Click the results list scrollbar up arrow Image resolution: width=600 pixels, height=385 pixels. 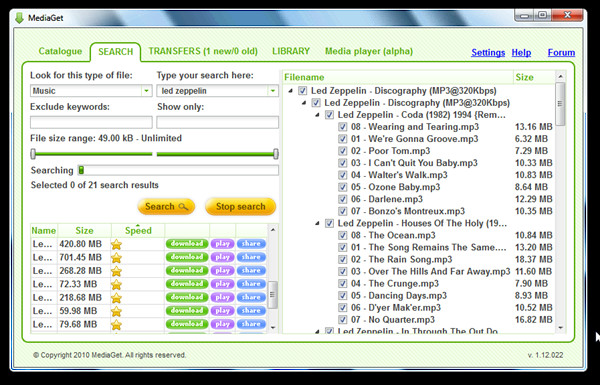(273, 230)
